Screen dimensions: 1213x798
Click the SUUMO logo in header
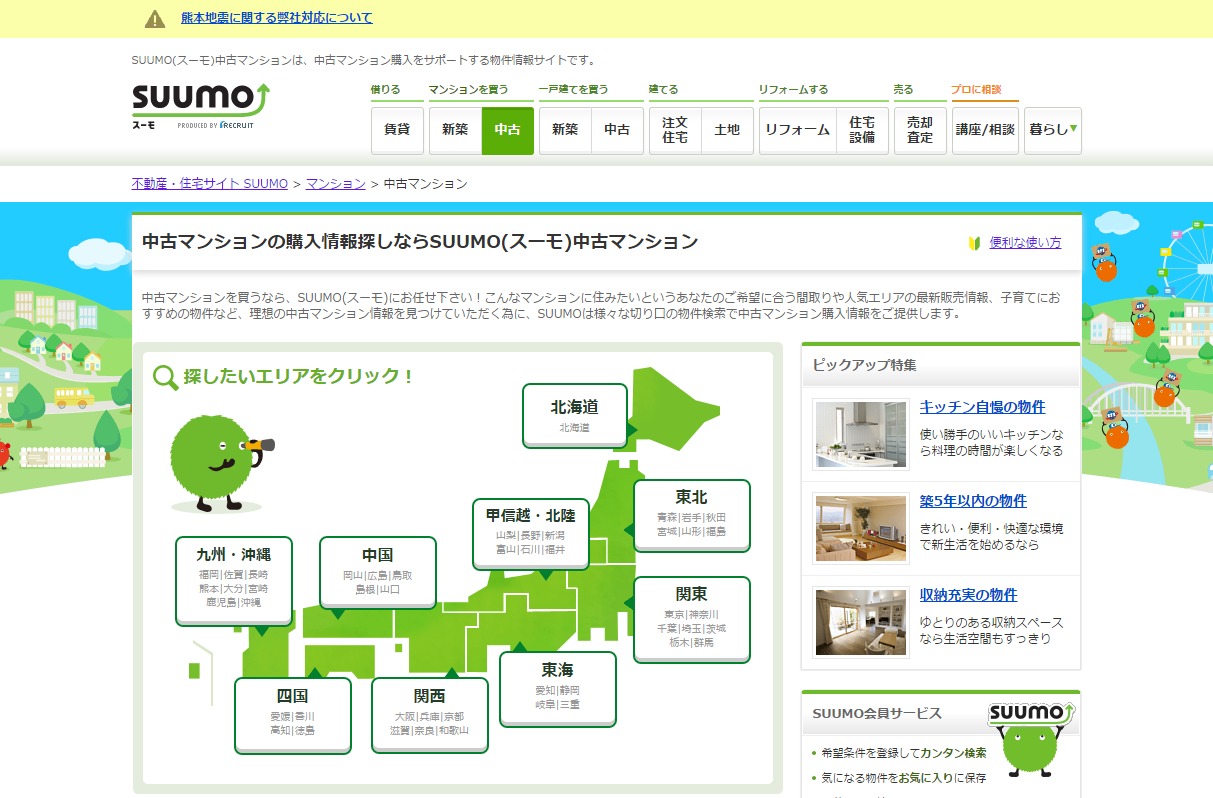point(201,107)
